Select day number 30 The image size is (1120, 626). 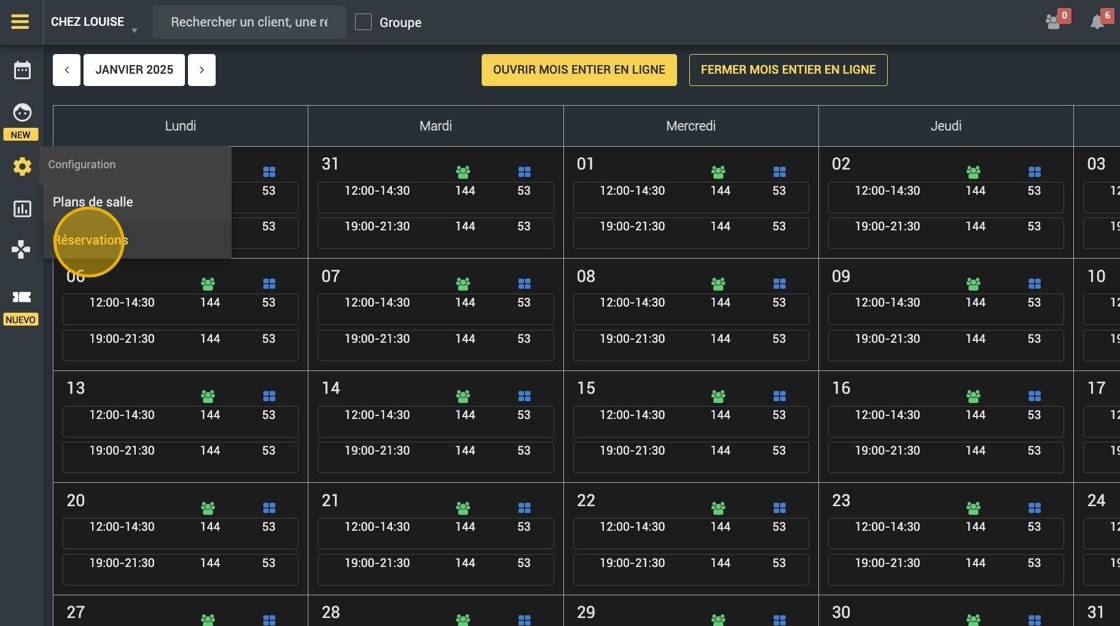coord(841,612)
